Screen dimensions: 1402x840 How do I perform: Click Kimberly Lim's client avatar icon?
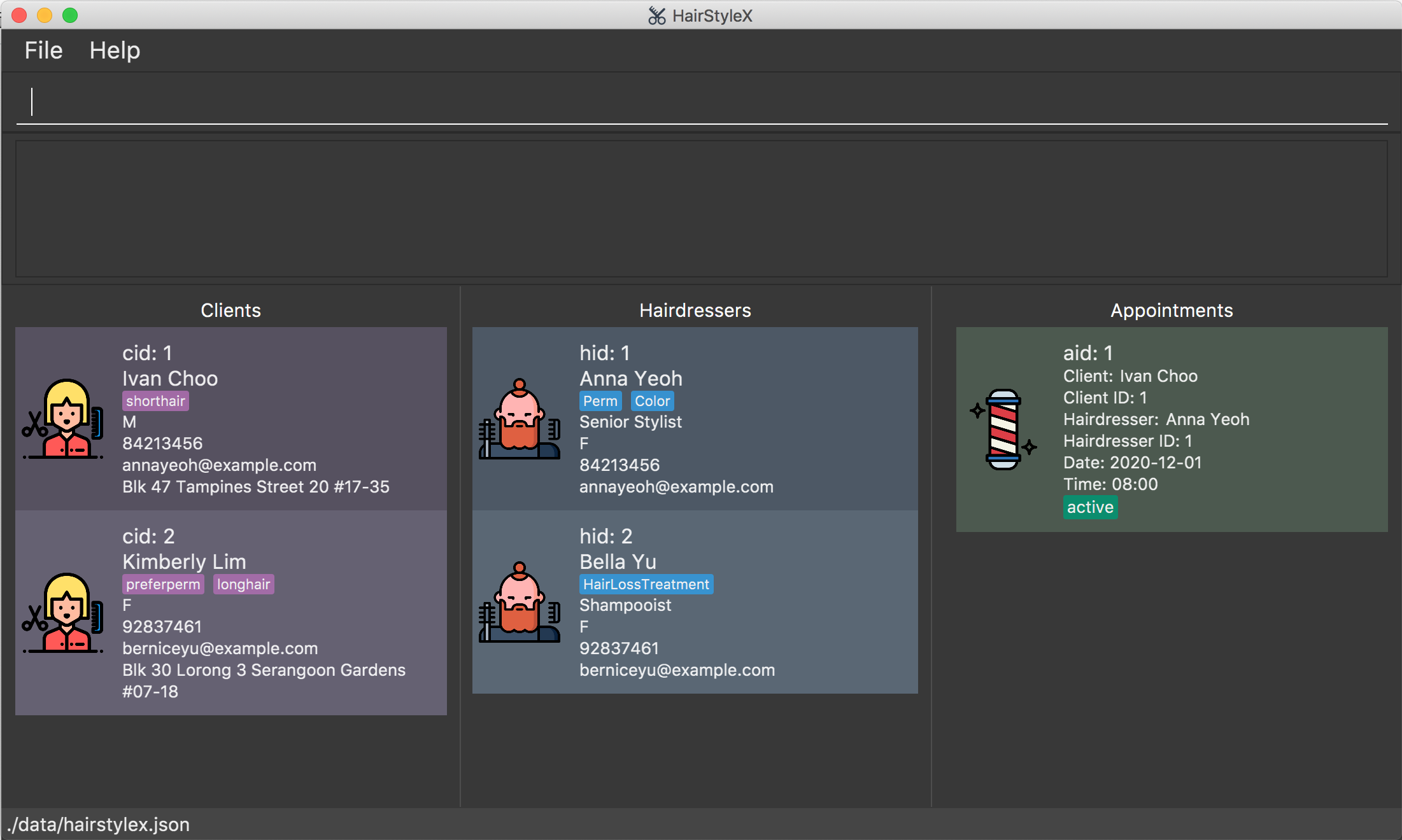(64, 612)
